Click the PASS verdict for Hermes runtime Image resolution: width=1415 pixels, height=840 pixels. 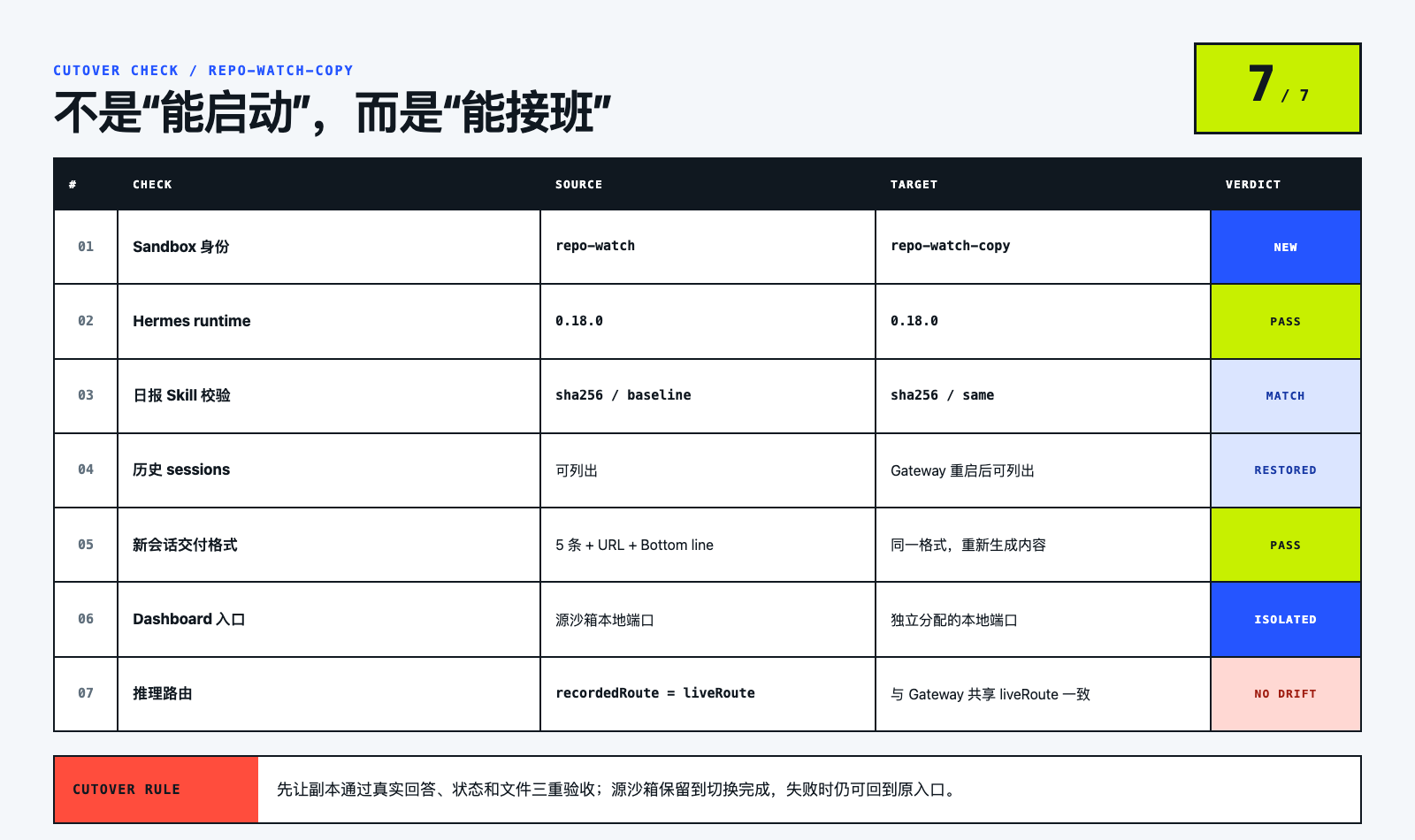click(1286, 322)
